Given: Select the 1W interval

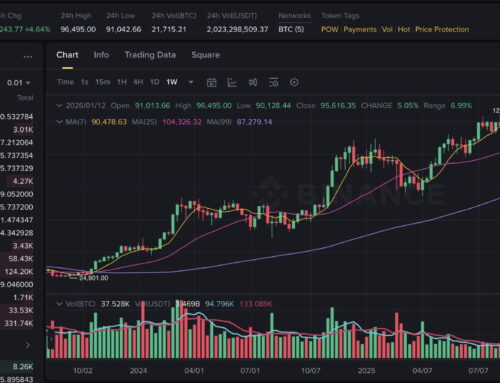Looking at the screenshot, I should pos(172,82).
